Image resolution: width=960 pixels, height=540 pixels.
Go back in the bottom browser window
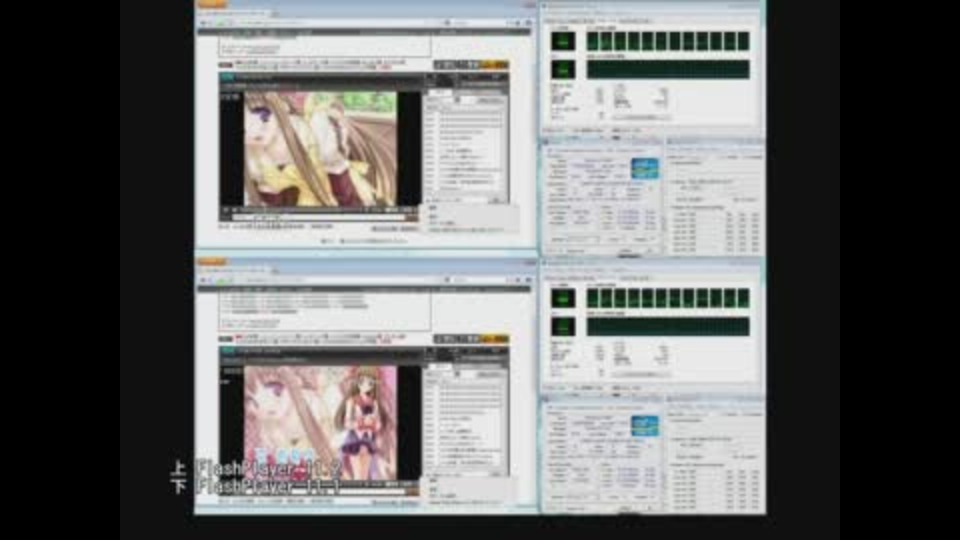click(204, 280)
